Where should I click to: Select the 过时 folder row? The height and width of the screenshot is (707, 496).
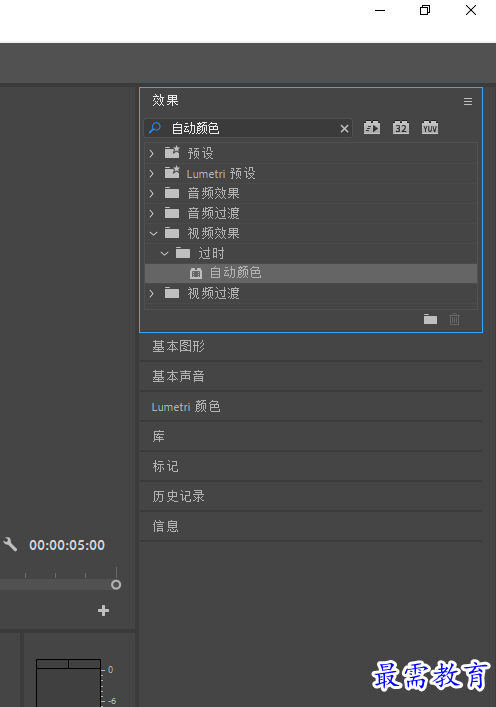click(311, 253)
